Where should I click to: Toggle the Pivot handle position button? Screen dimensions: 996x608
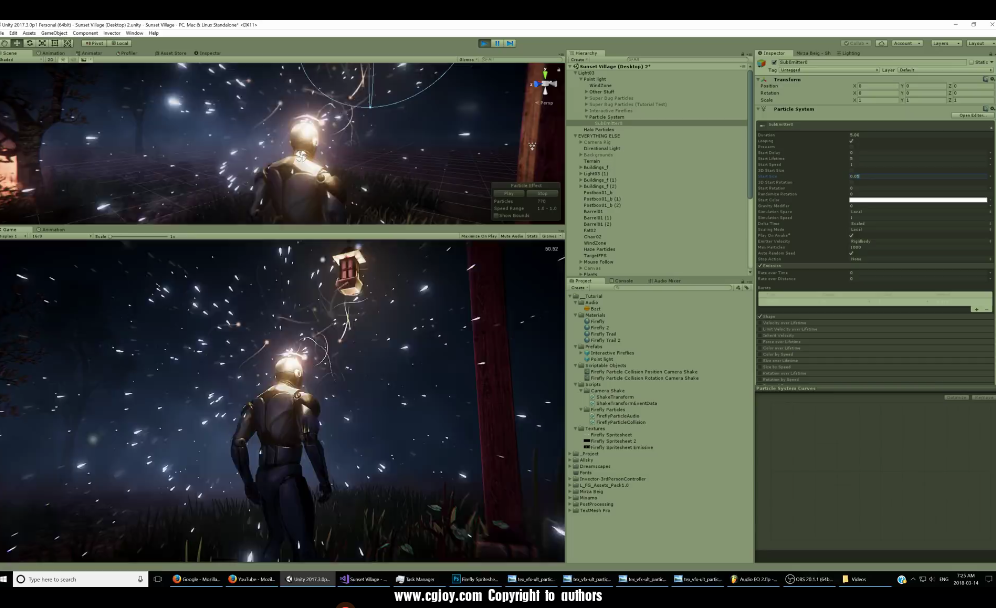point(94,43)
